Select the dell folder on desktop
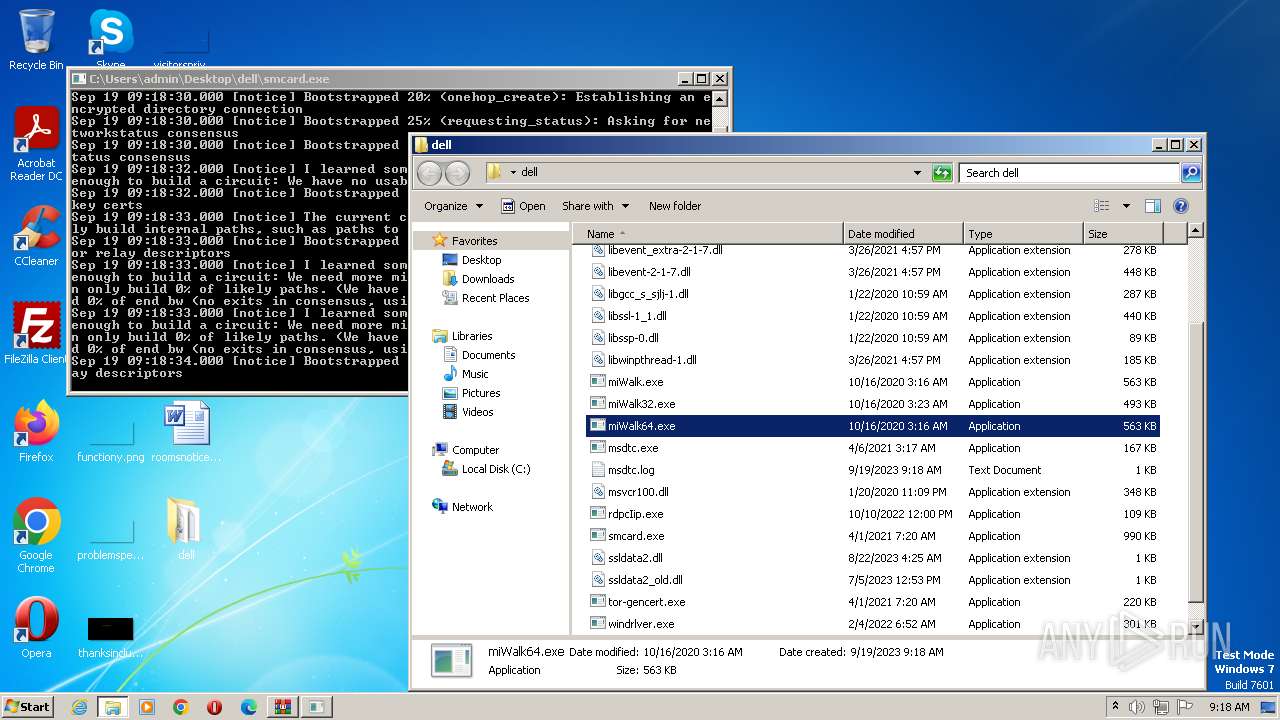Screen dimensions: 1280x720 [x=186, y=528]
